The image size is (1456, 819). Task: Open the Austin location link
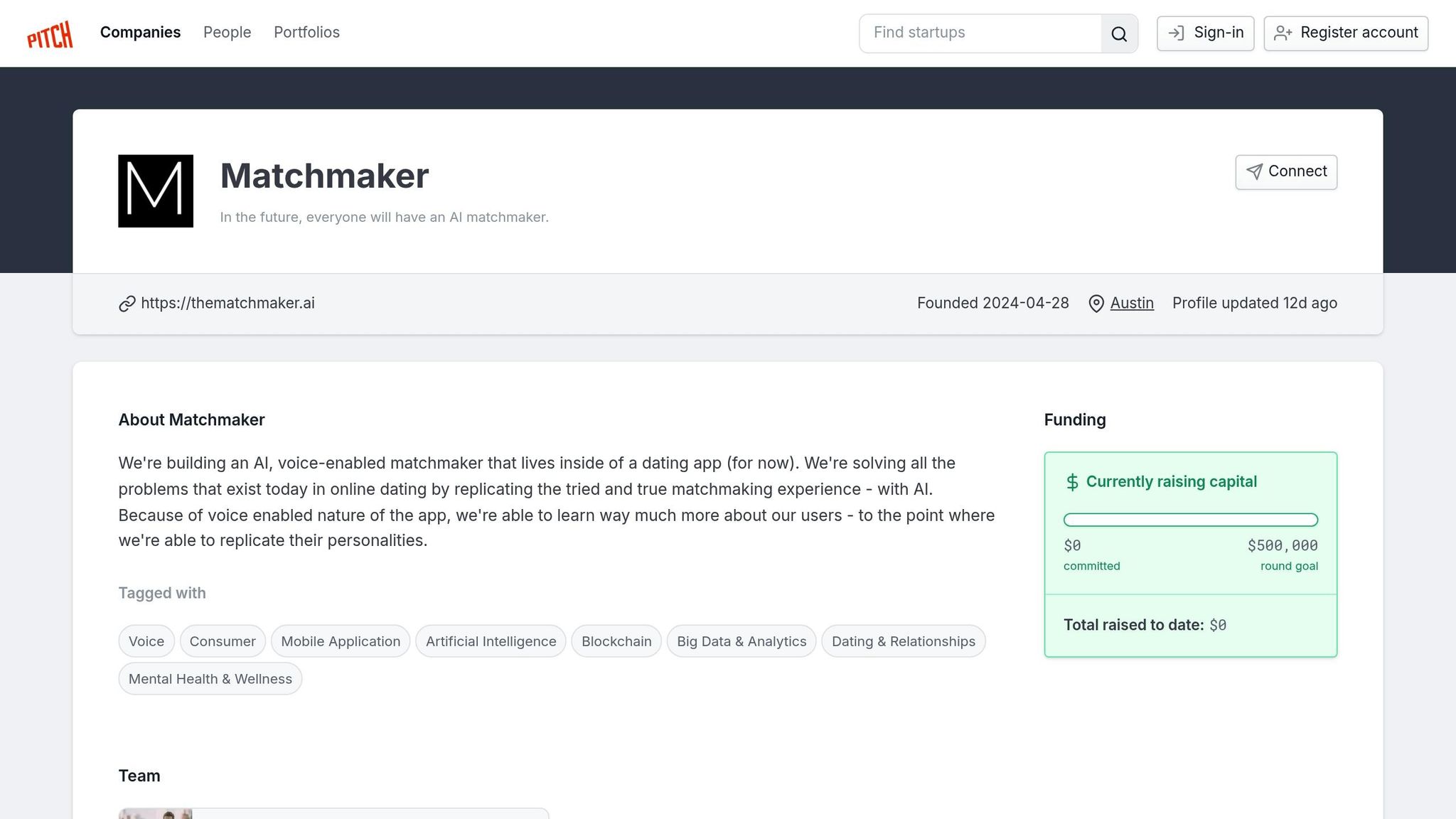point(1132,304)
